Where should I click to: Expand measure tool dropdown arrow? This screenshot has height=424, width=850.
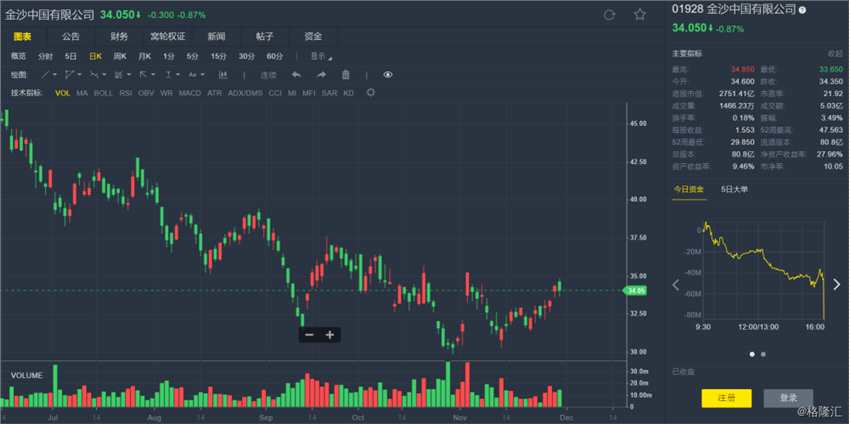click(x=178, y=75)
